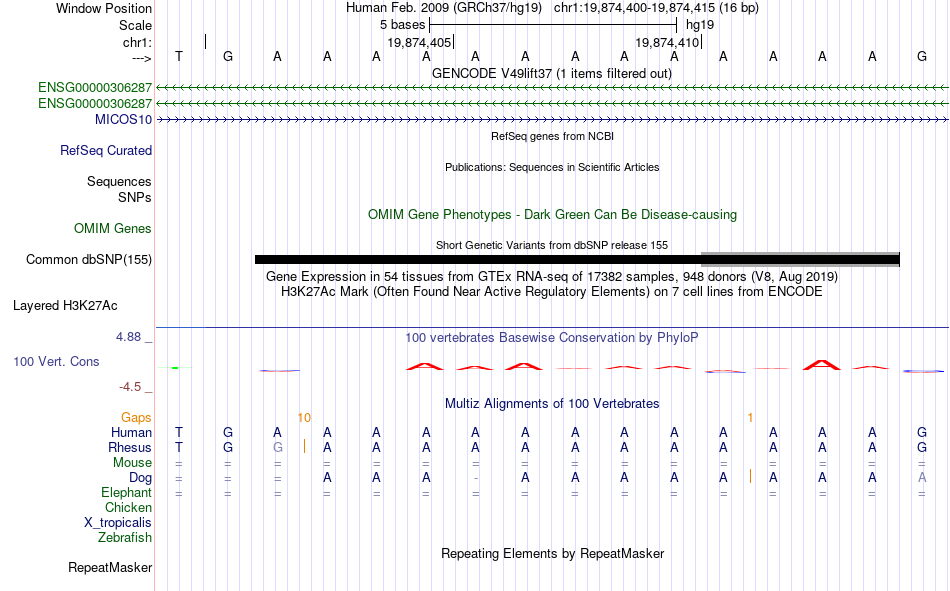Click the T base in sequence row
The width and height of the screenshot is (950, 591).
(x=179, y=56)
